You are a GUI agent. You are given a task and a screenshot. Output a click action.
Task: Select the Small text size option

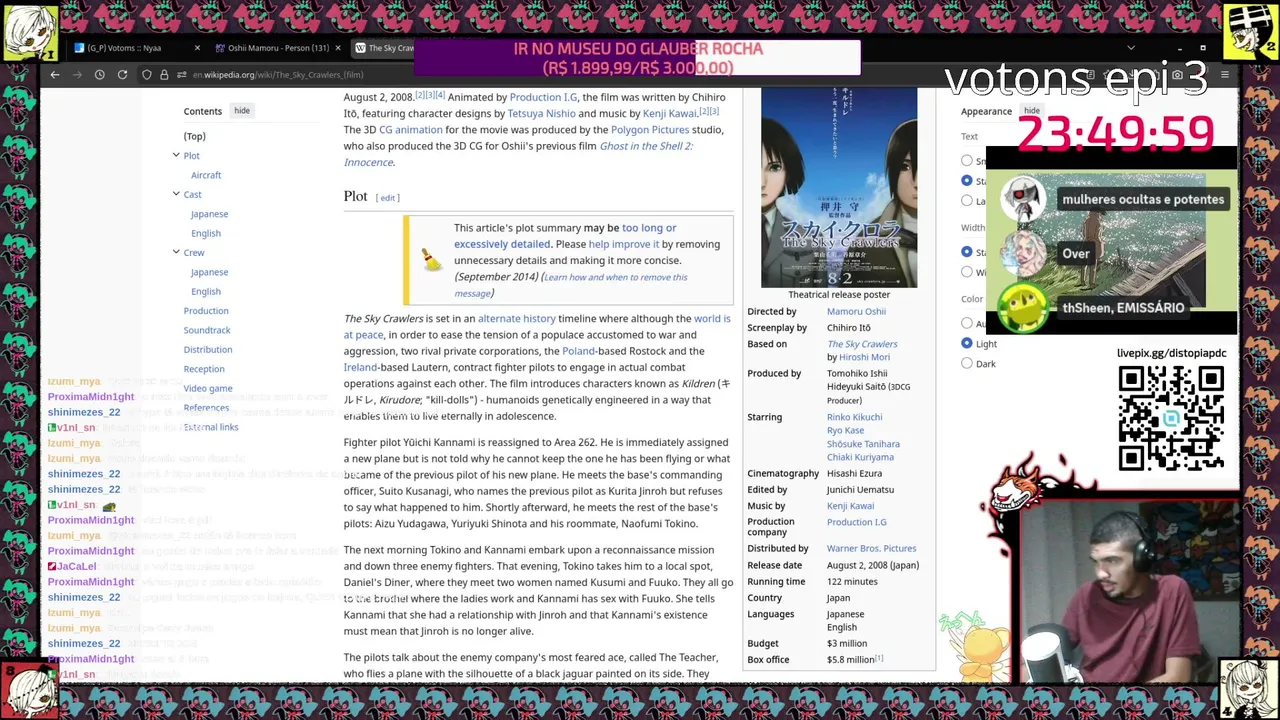coord(967,161)
